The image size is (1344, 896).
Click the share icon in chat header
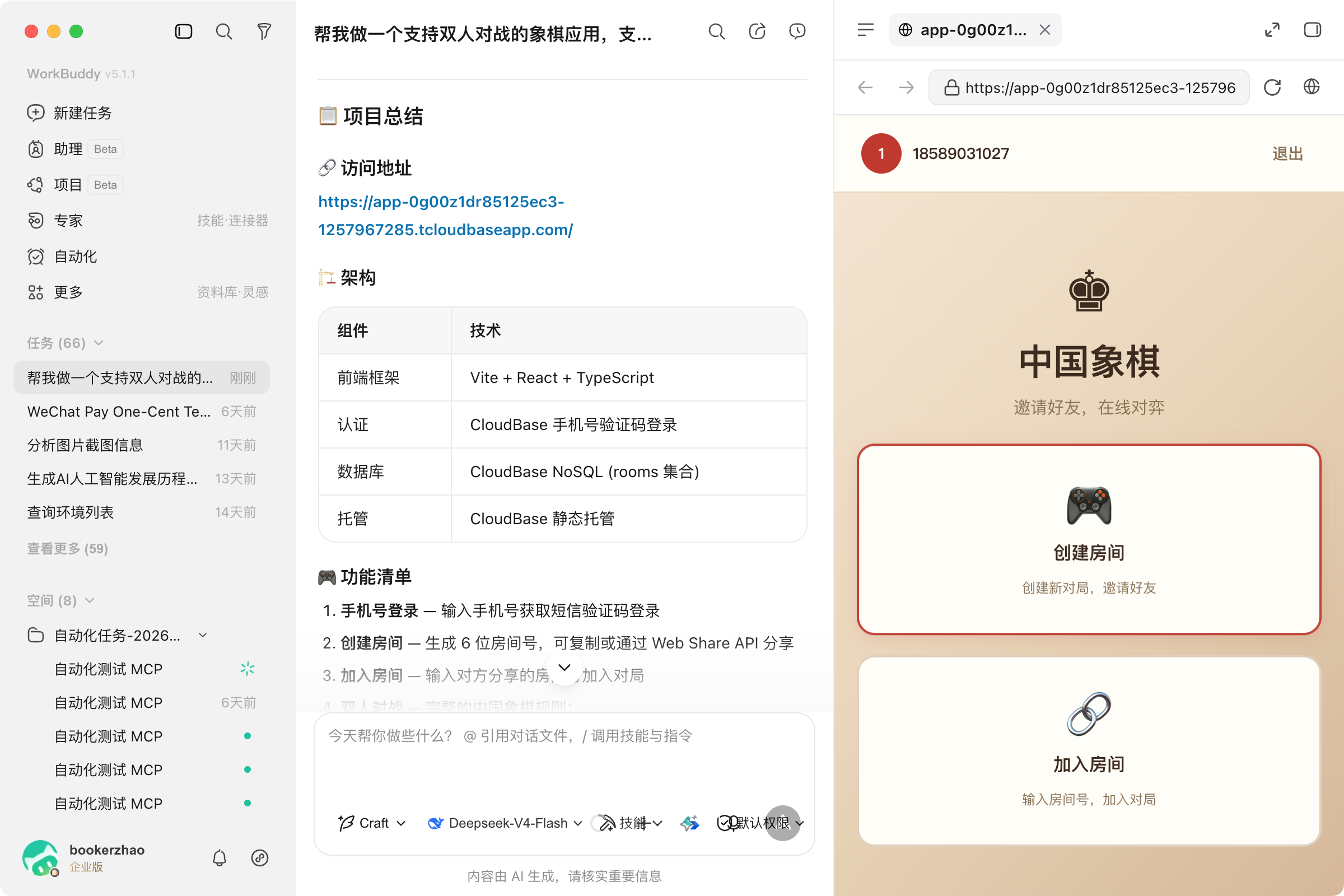pyautogui.click(x=757, y=31)
